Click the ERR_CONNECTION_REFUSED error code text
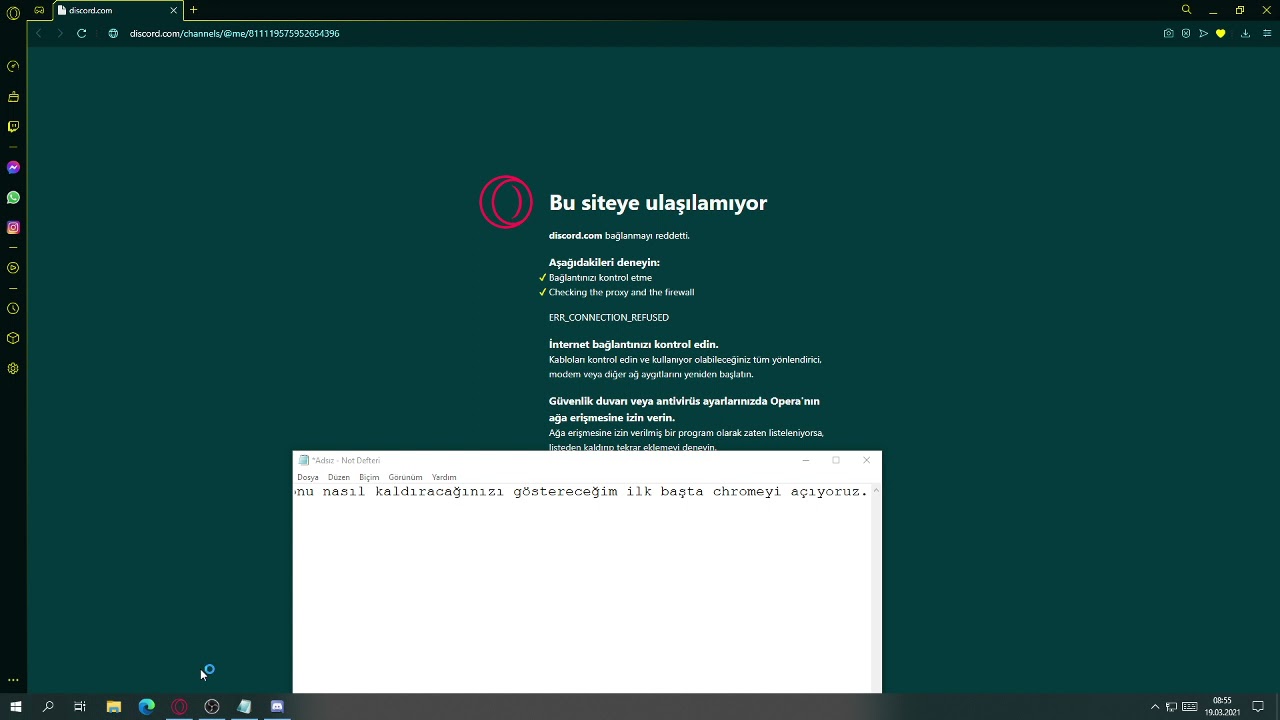The image size is (1280, 720). pyautogui.click(x=609, y=317)
